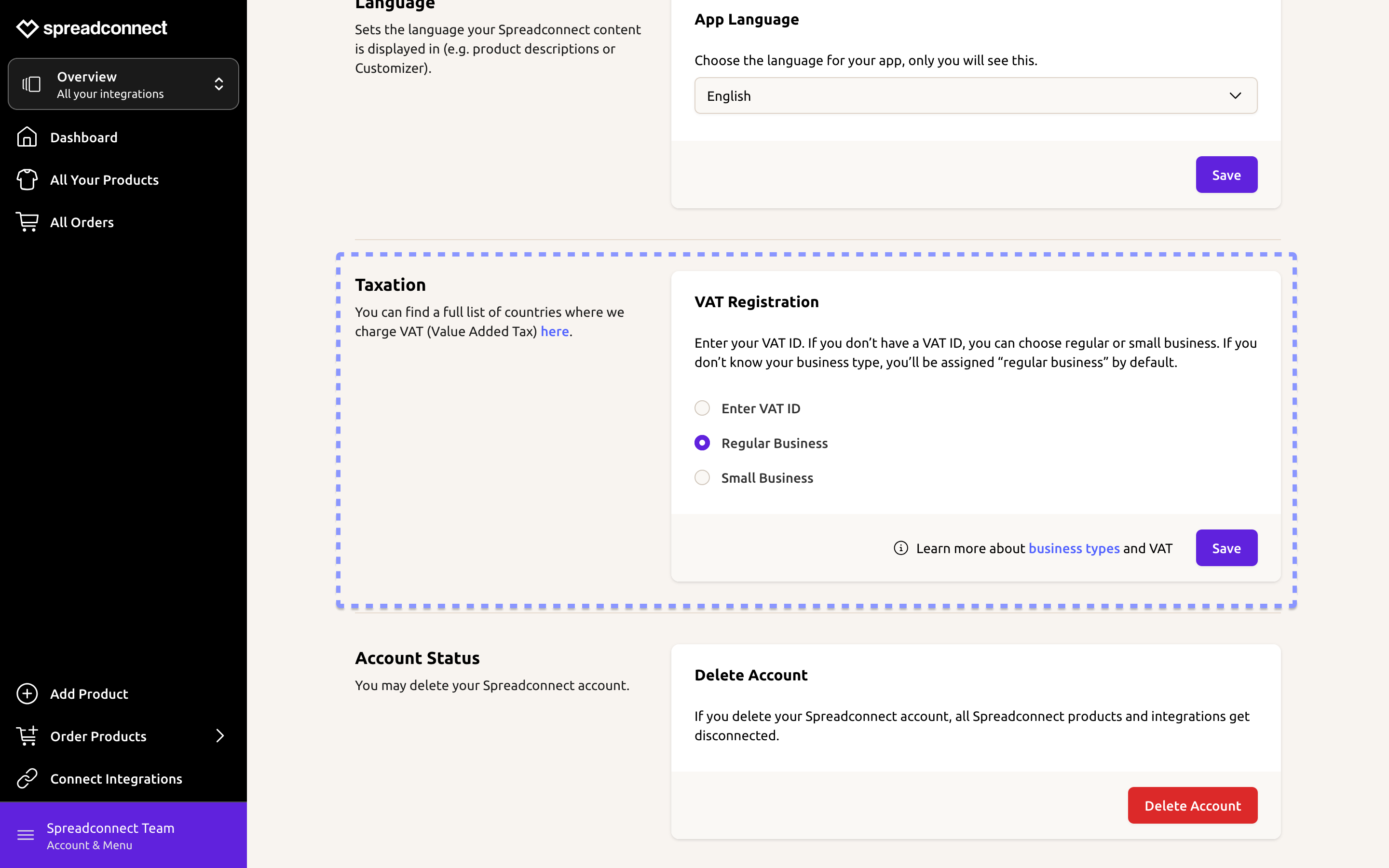Click the Add Product plus icon
Viewport: 1389px width, 868px height.
pos(27,693)
